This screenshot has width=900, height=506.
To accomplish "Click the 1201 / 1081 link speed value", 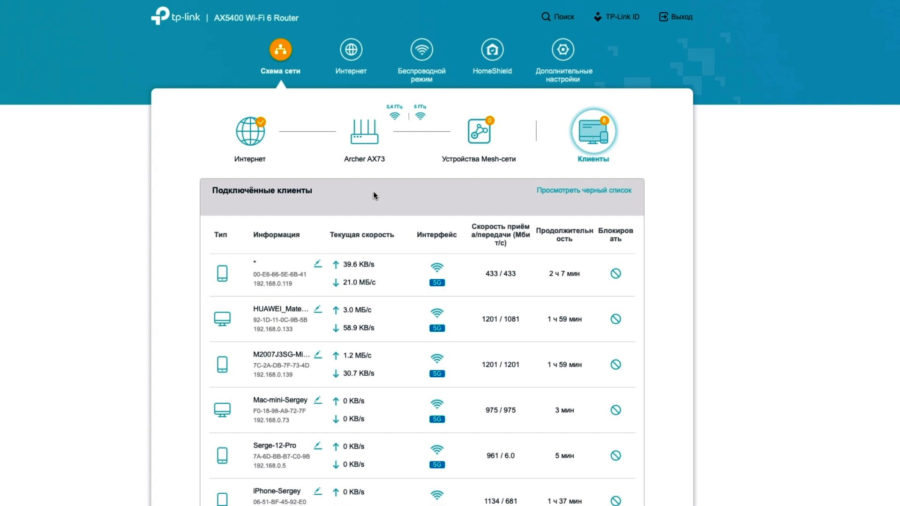I will point(501,319).
